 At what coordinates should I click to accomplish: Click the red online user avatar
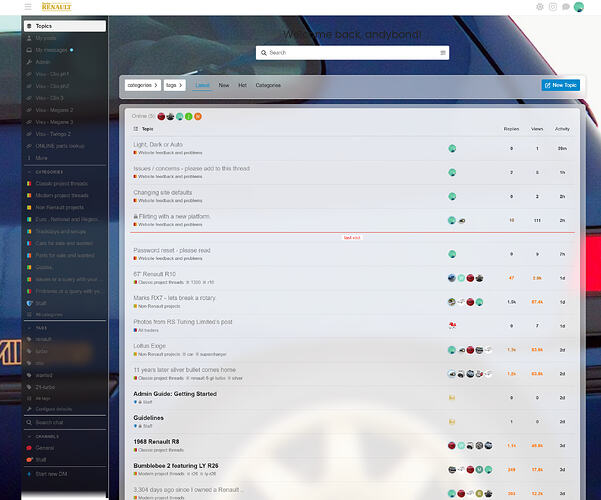click(x=161, y=116)
